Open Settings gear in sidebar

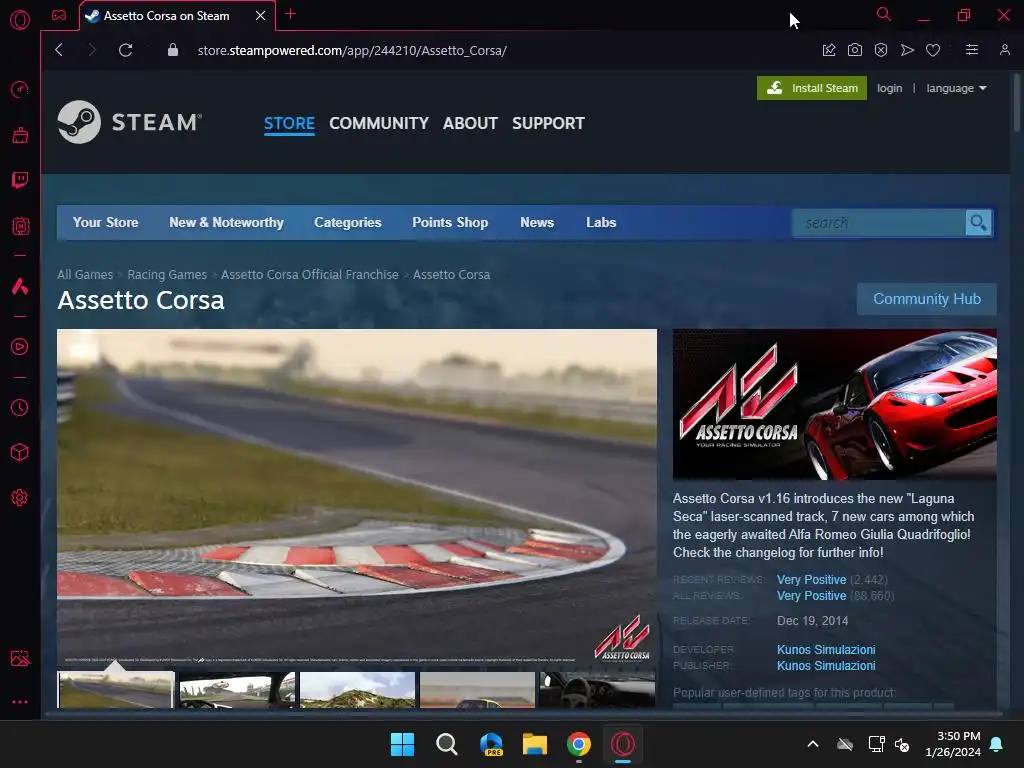[x=20, y=498]
